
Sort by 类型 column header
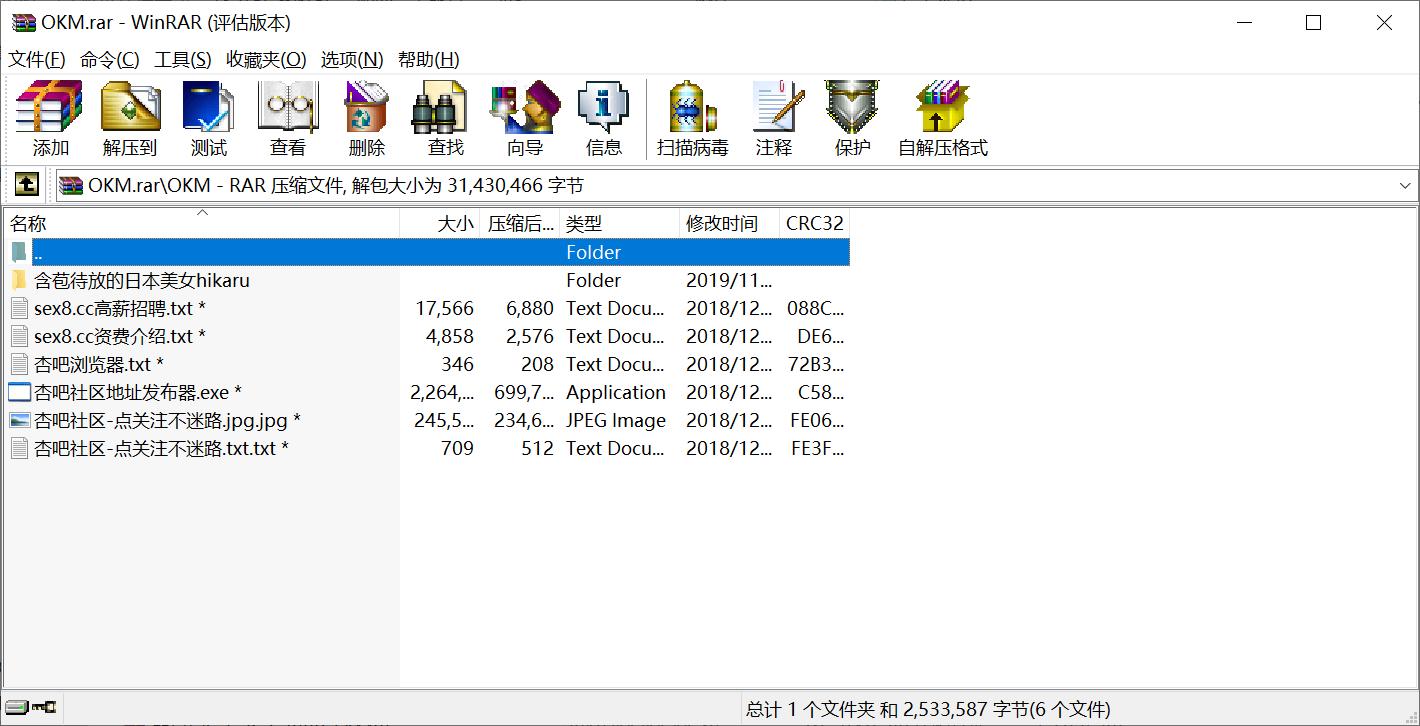click(x=620, y=223)
